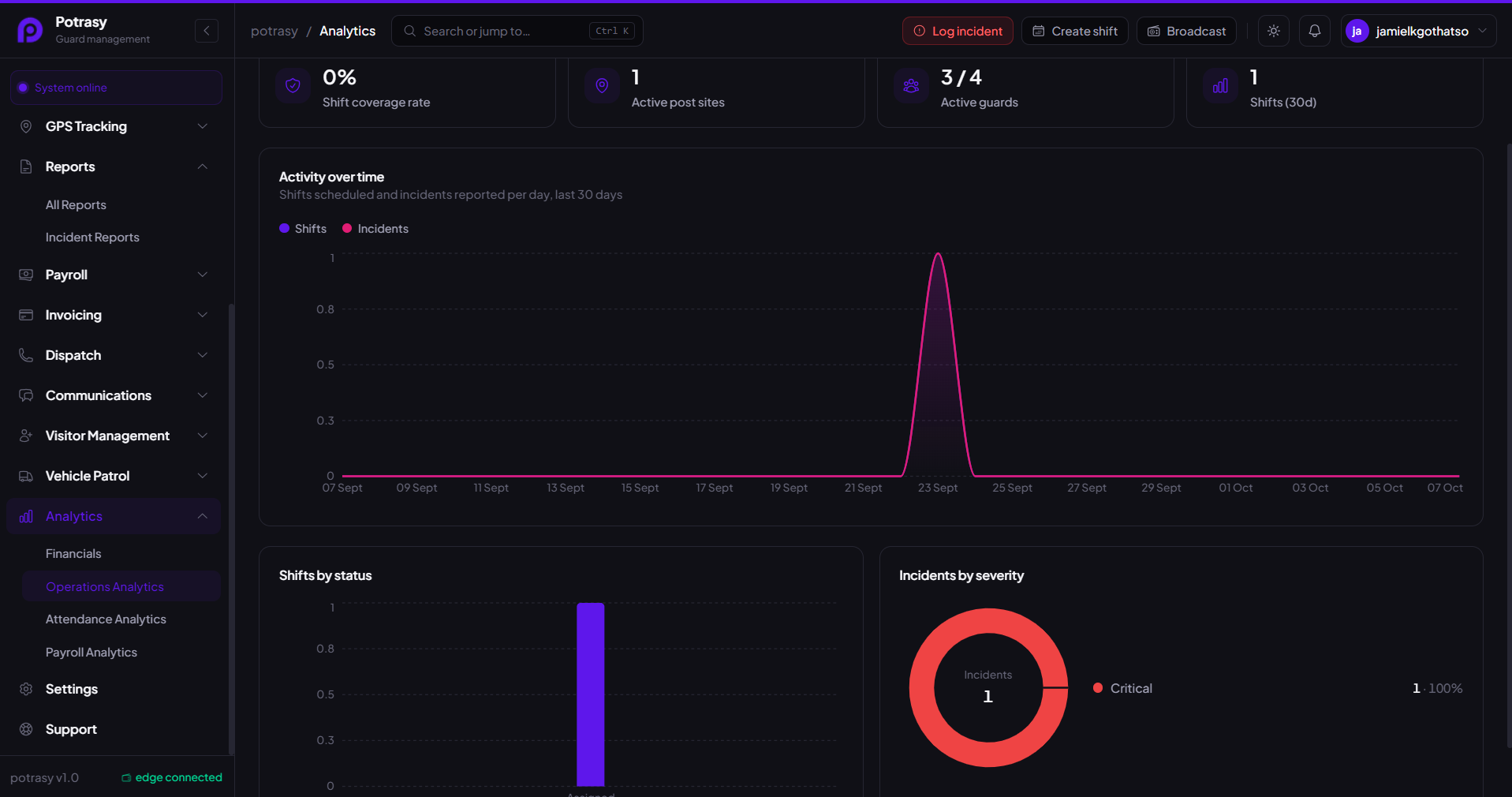Viewport: 1512px width, 797px height.
Task: Click the sidebar scrollbar
Action: [x=231, y=529]
